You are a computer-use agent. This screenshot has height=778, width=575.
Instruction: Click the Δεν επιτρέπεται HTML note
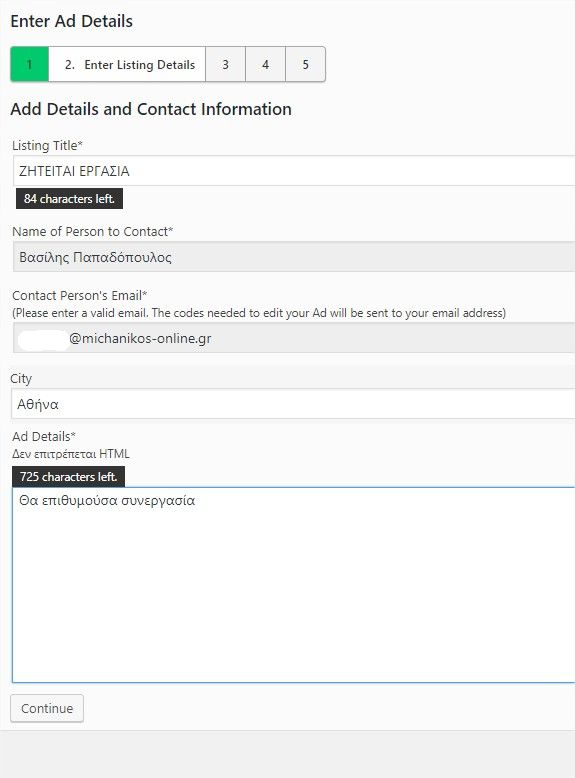[x=71, y=454]
